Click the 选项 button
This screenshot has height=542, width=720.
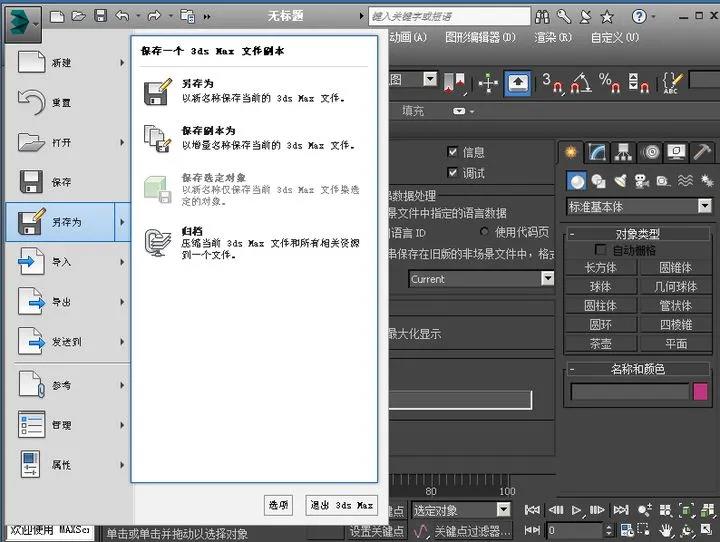pos(278,505)
